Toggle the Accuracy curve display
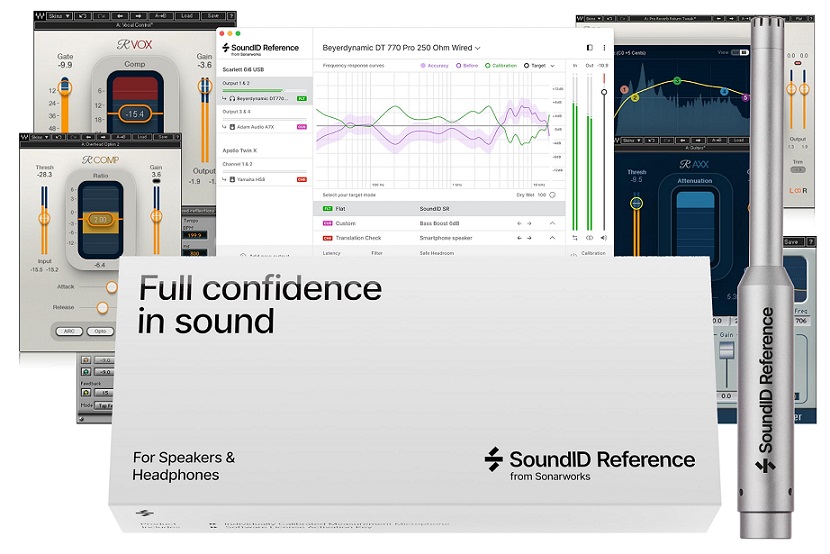Viewport: 830px width, 554px height. [x=434, y=66]
